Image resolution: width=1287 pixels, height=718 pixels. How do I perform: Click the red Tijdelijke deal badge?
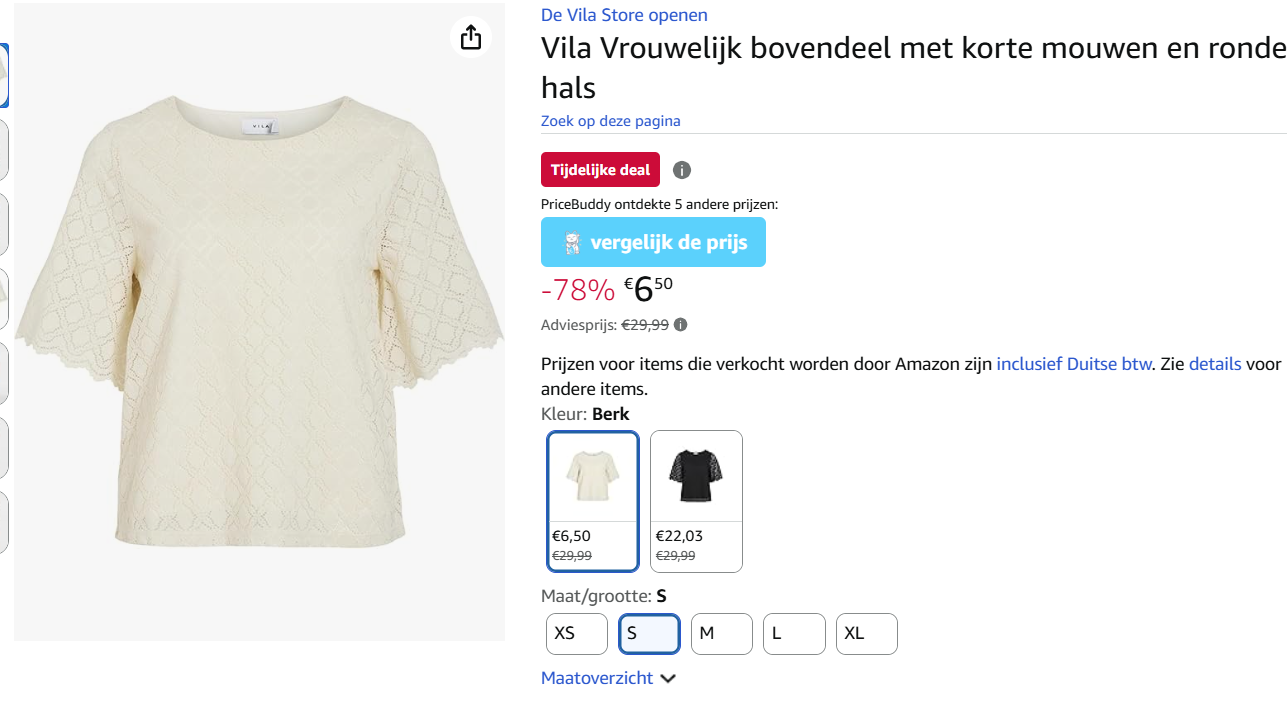(x=600, y=169)
